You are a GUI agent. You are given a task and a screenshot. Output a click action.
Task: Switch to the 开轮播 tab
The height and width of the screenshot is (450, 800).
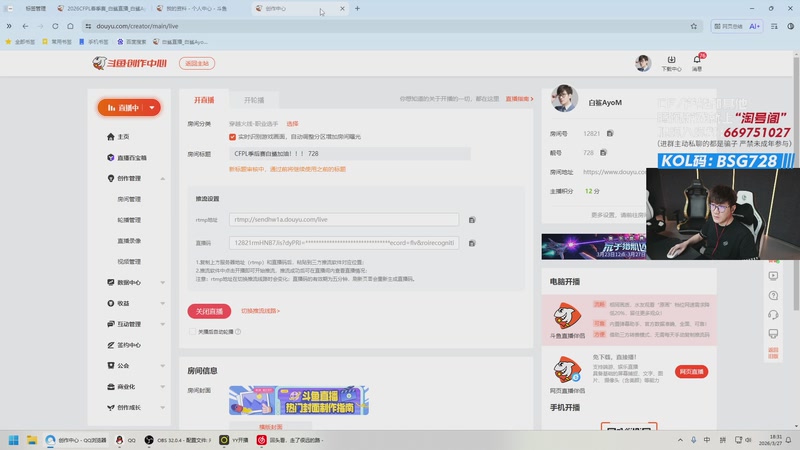pos(254,100)
